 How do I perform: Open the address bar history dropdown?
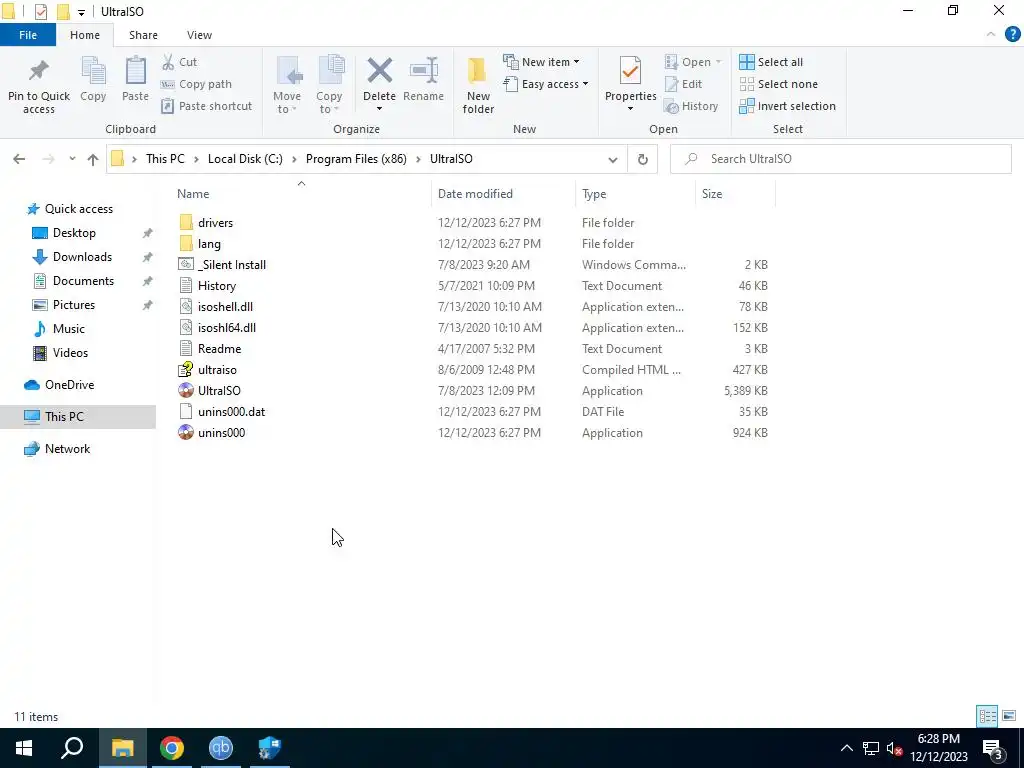point(613,159)
